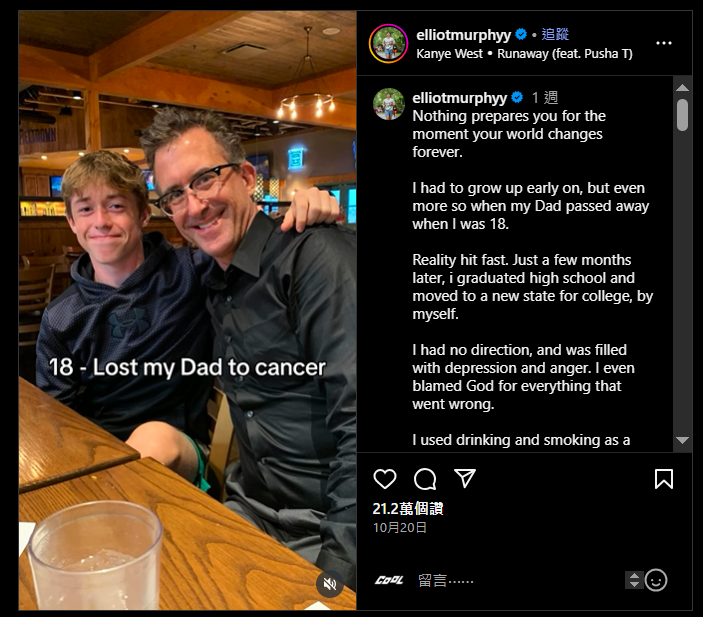Share the post via paper plane icon

[465, 478]
